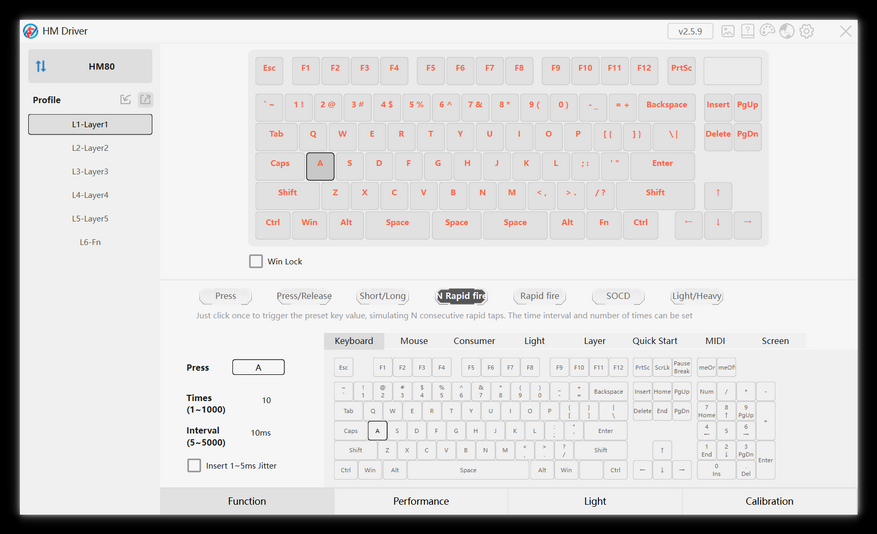The image size is (877, 534).
Task: Open the help manual book icon
Action: tap(748, 31)
